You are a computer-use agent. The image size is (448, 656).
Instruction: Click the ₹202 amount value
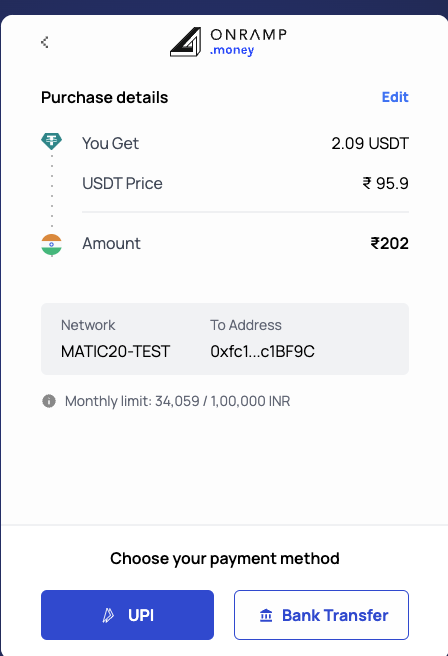(389, 243)
